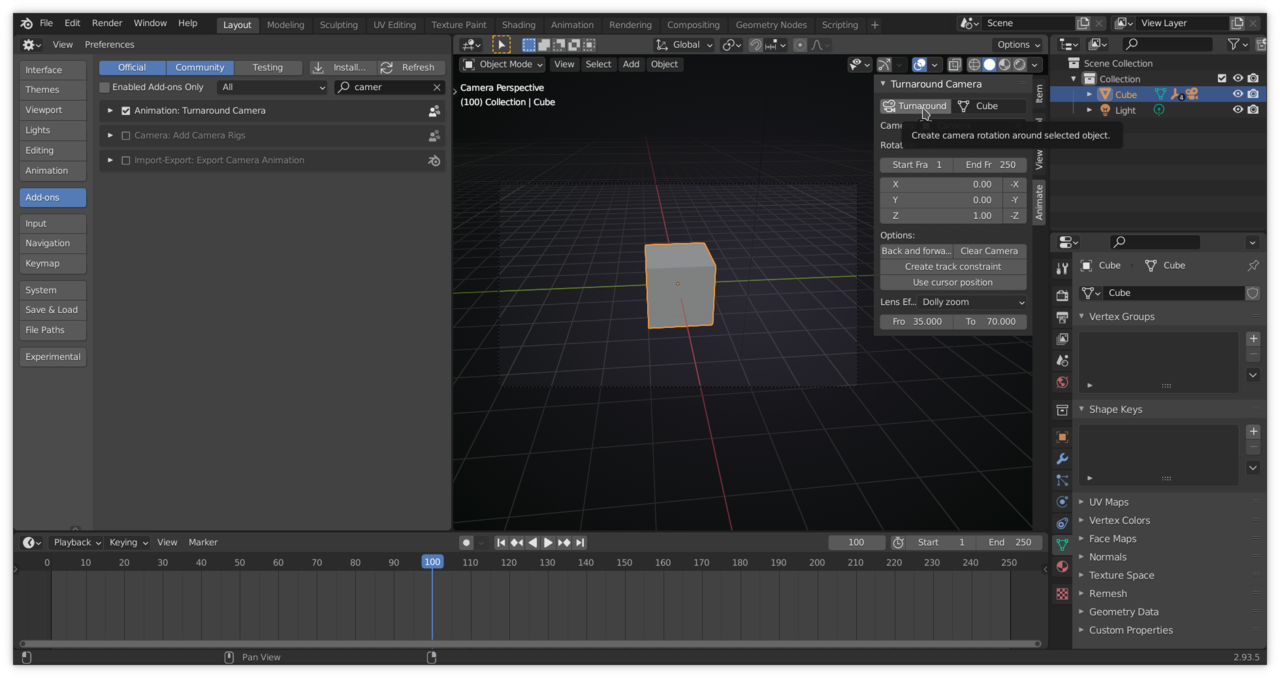
Task: Hide the Cube in viewport
Action: coord(1237,94)
